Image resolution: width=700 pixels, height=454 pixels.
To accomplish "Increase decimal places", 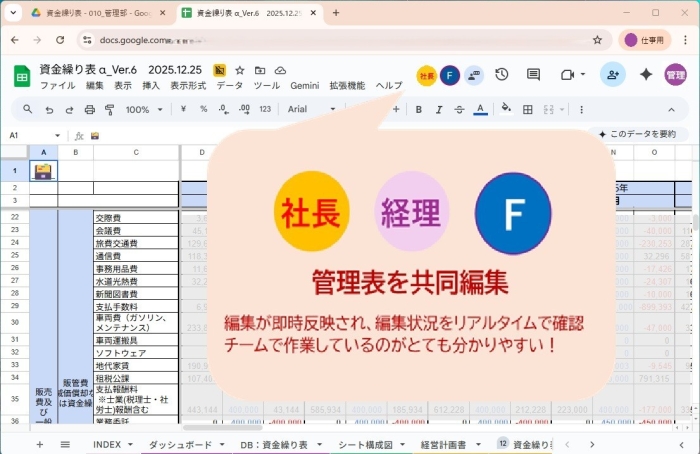I will pyautogui.click(x=245, y=109).
